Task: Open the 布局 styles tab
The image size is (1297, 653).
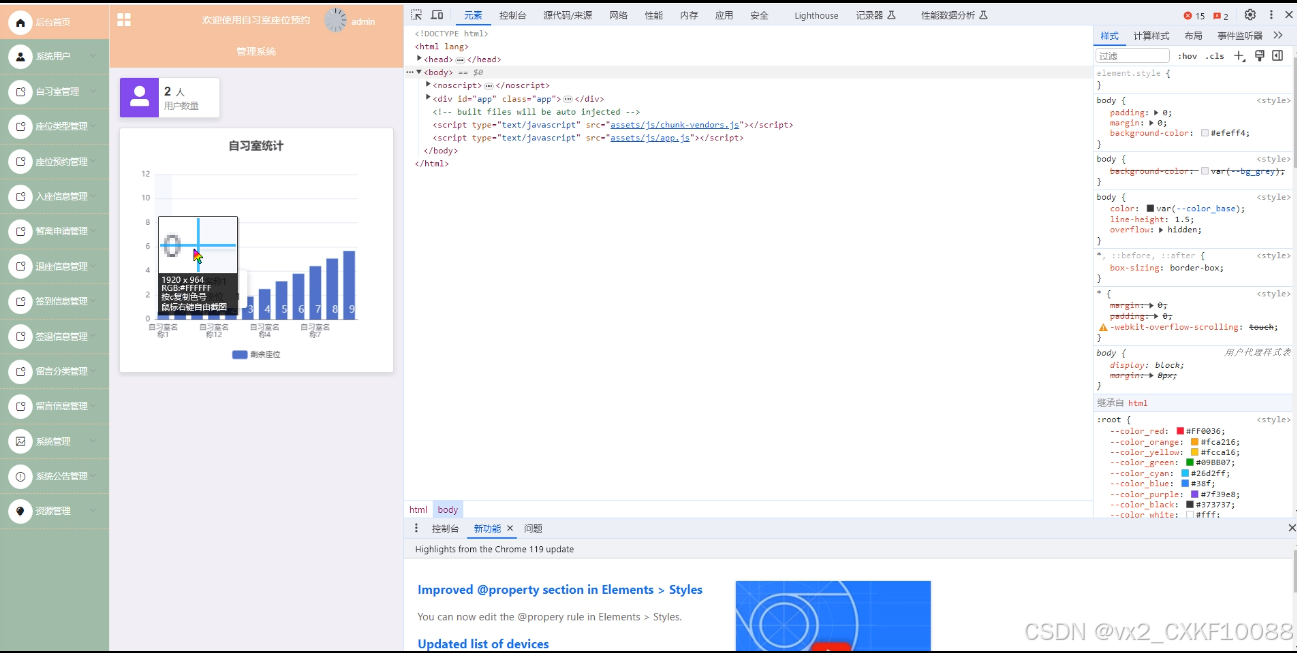Action: 1193,36
